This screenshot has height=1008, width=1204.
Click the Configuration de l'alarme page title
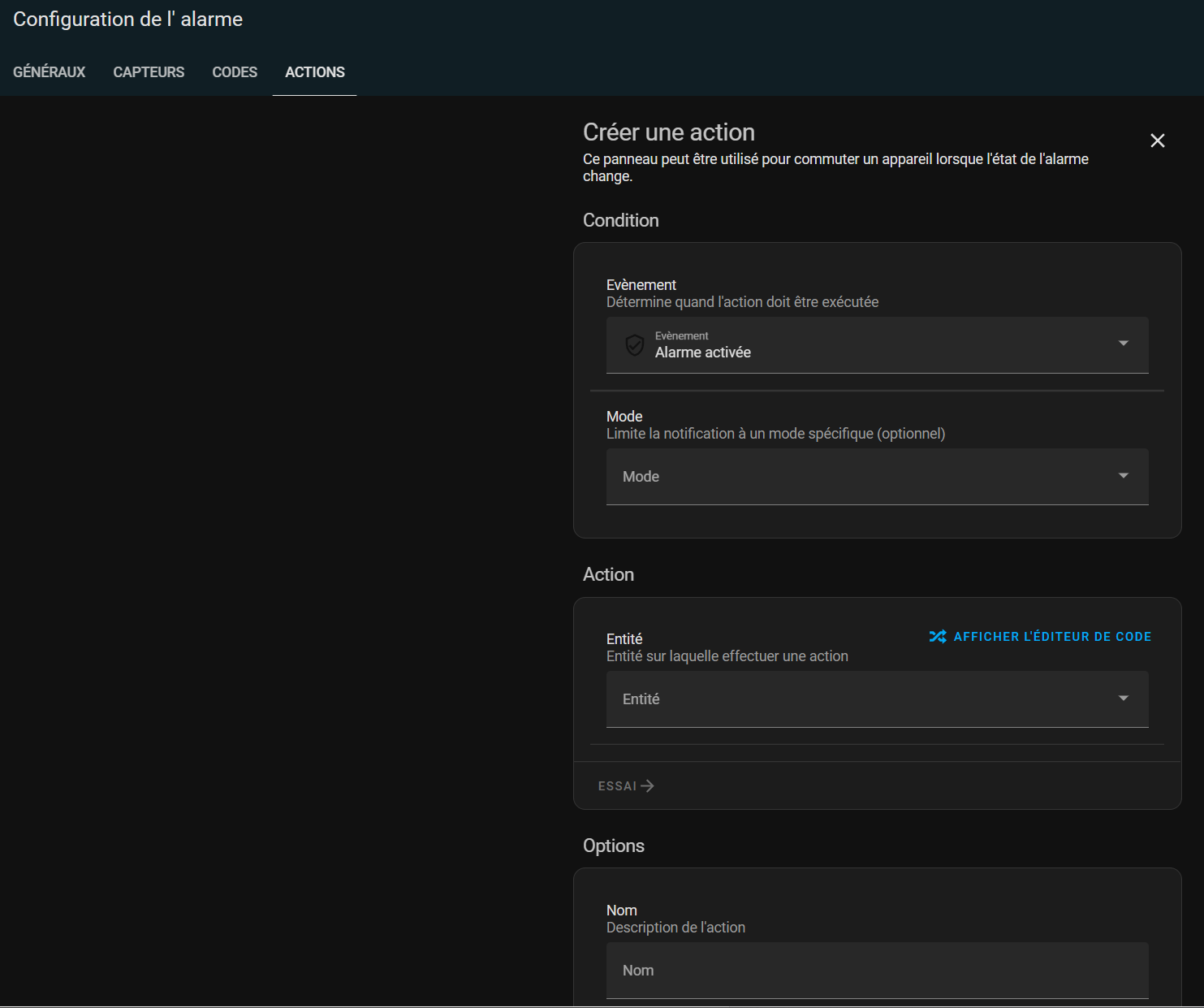(128, 19)
